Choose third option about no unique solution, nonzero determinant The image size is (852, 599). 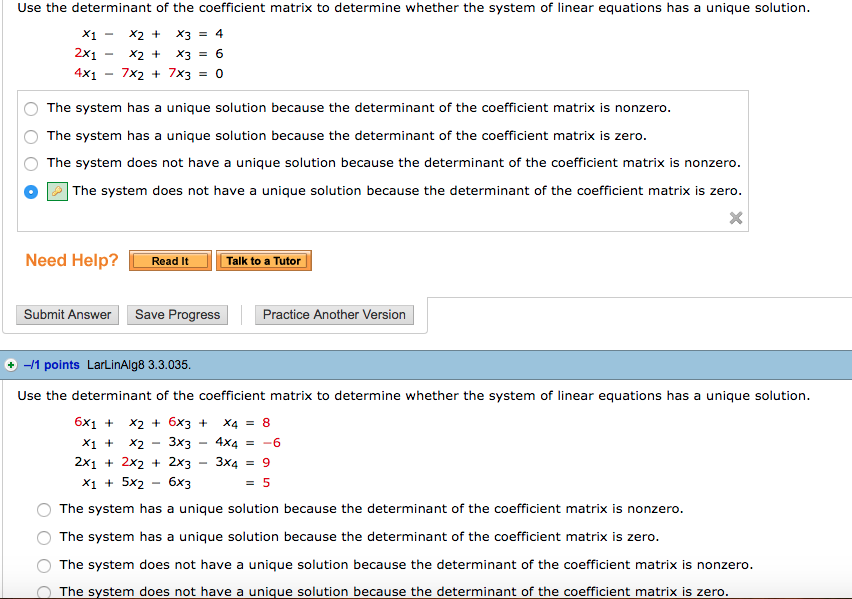[31, 163]
